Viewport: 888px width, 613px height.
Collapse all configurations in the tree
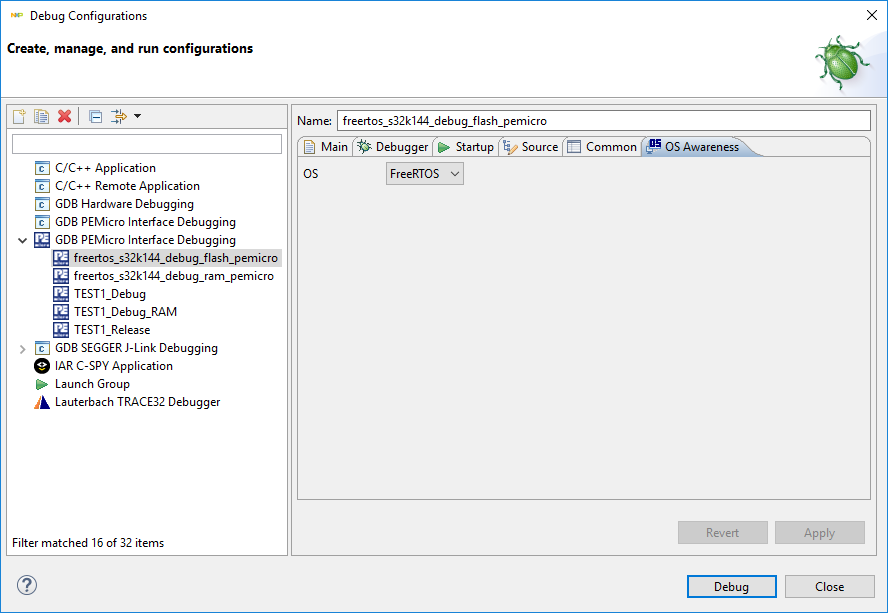pos(95,116)
